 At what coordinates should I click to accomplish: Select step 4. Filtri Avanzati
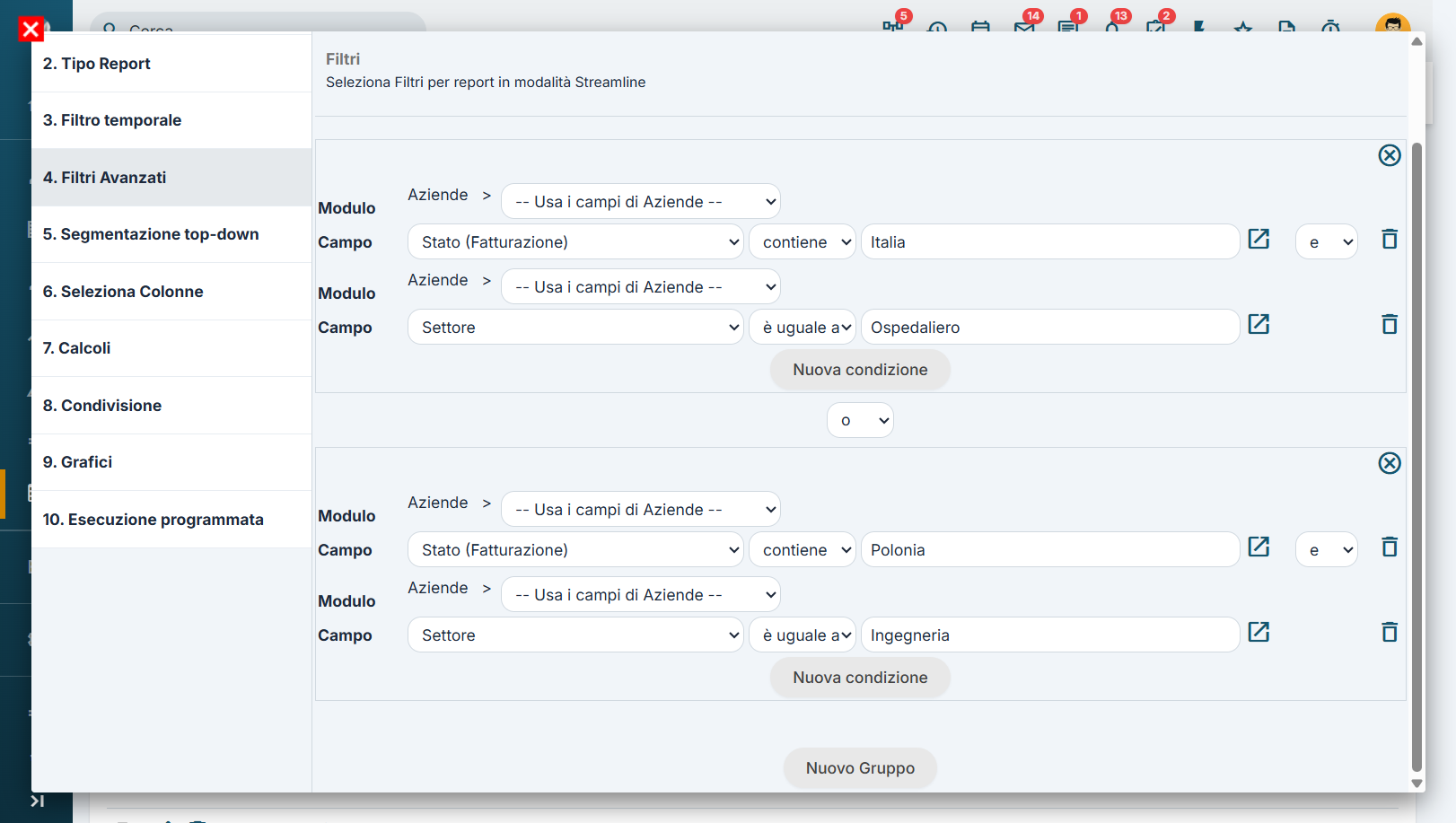171,178
